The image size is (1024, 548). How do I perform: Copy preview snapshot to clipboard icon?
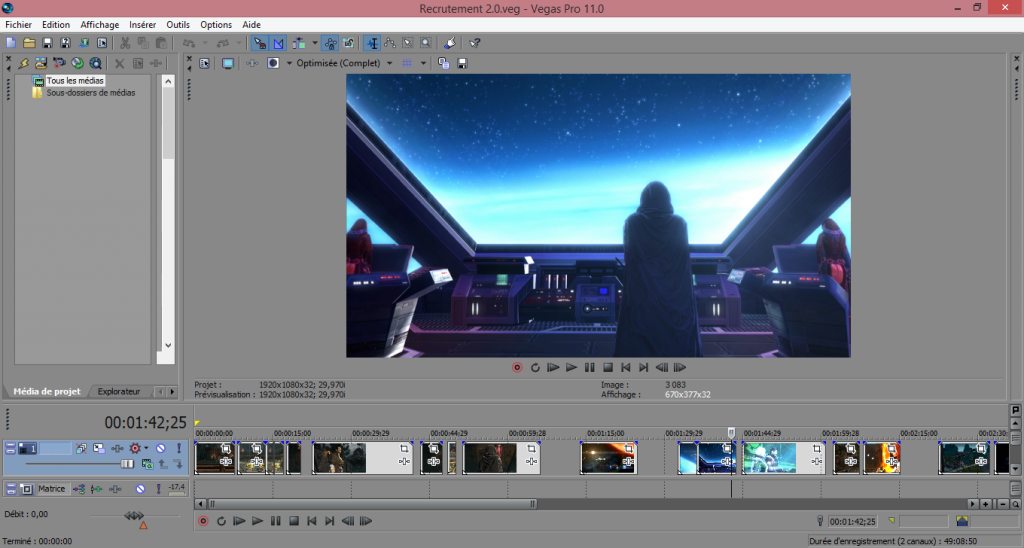[x=443, y=63]
